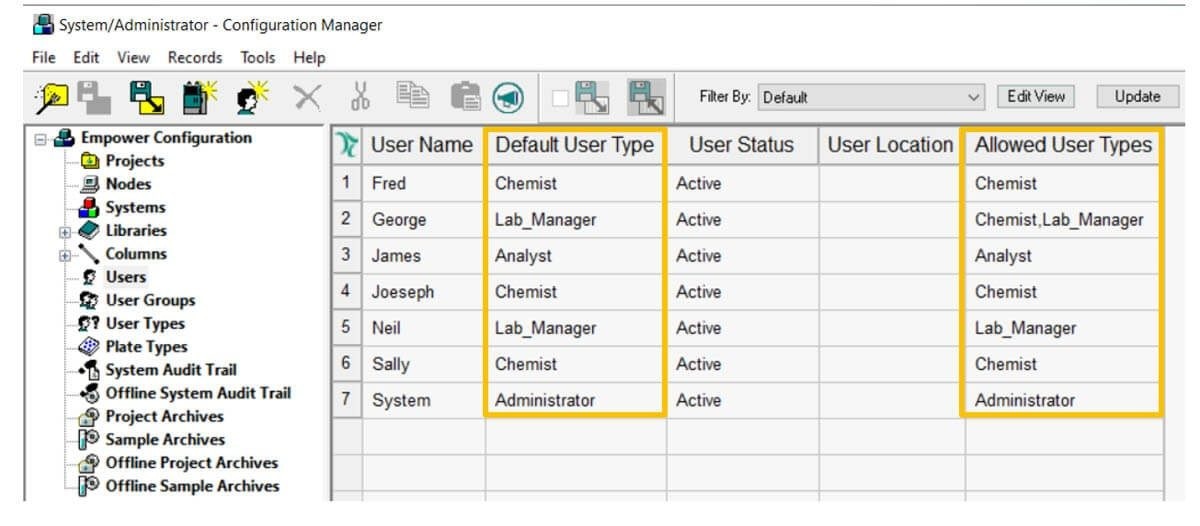Image resolution: width=1200 pixels, height=526 pixels.
Task: Launch the new project wizard icon
Action: [49, 97]
